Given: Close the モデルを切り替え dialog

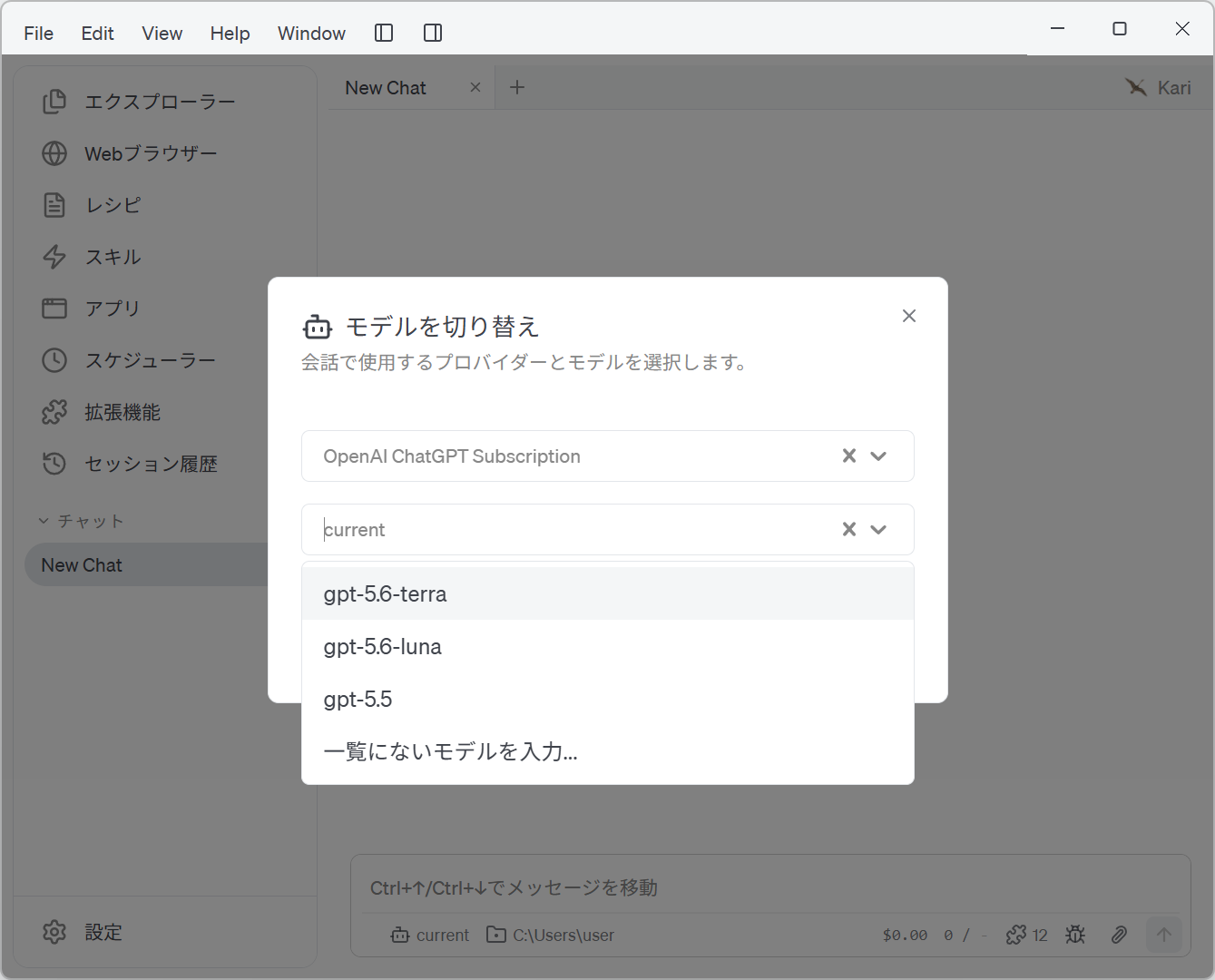Looking at the screenshot, I should pos(909,316).
